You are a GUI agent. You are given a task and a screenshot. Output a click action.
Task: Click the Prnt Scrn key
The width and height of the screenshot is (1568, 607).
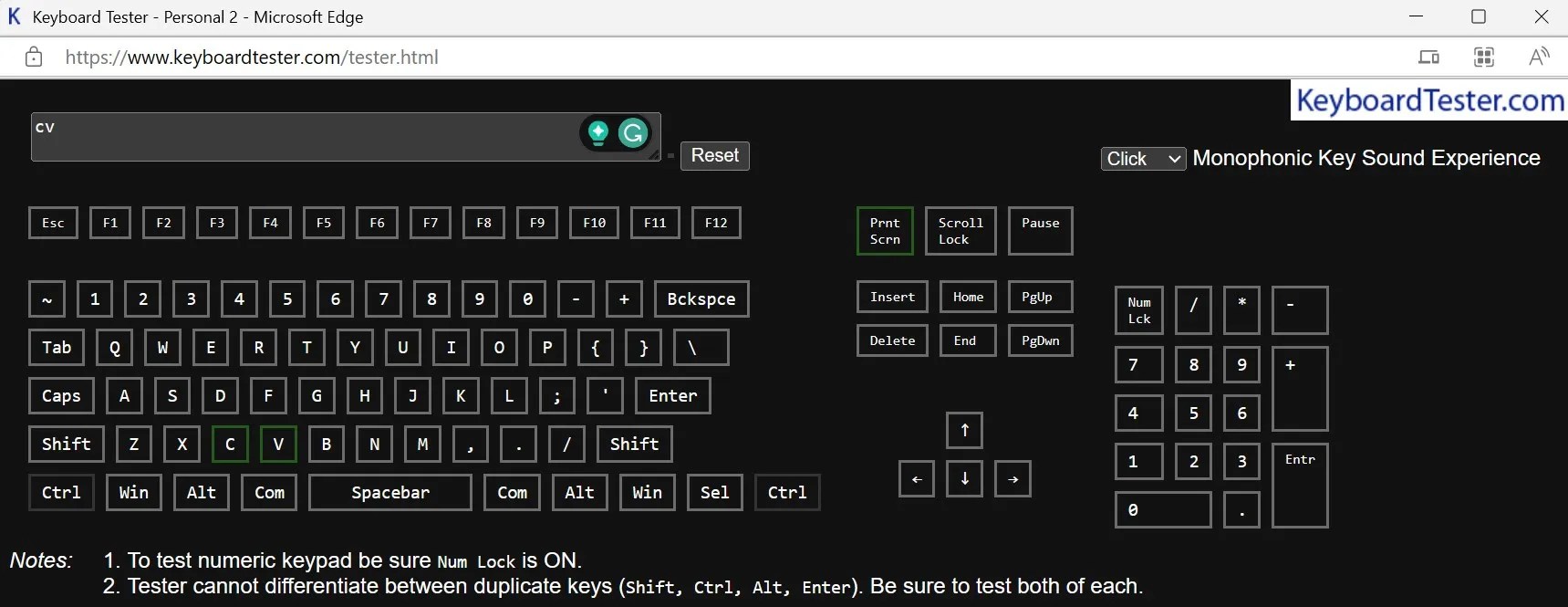coord(885,231)
